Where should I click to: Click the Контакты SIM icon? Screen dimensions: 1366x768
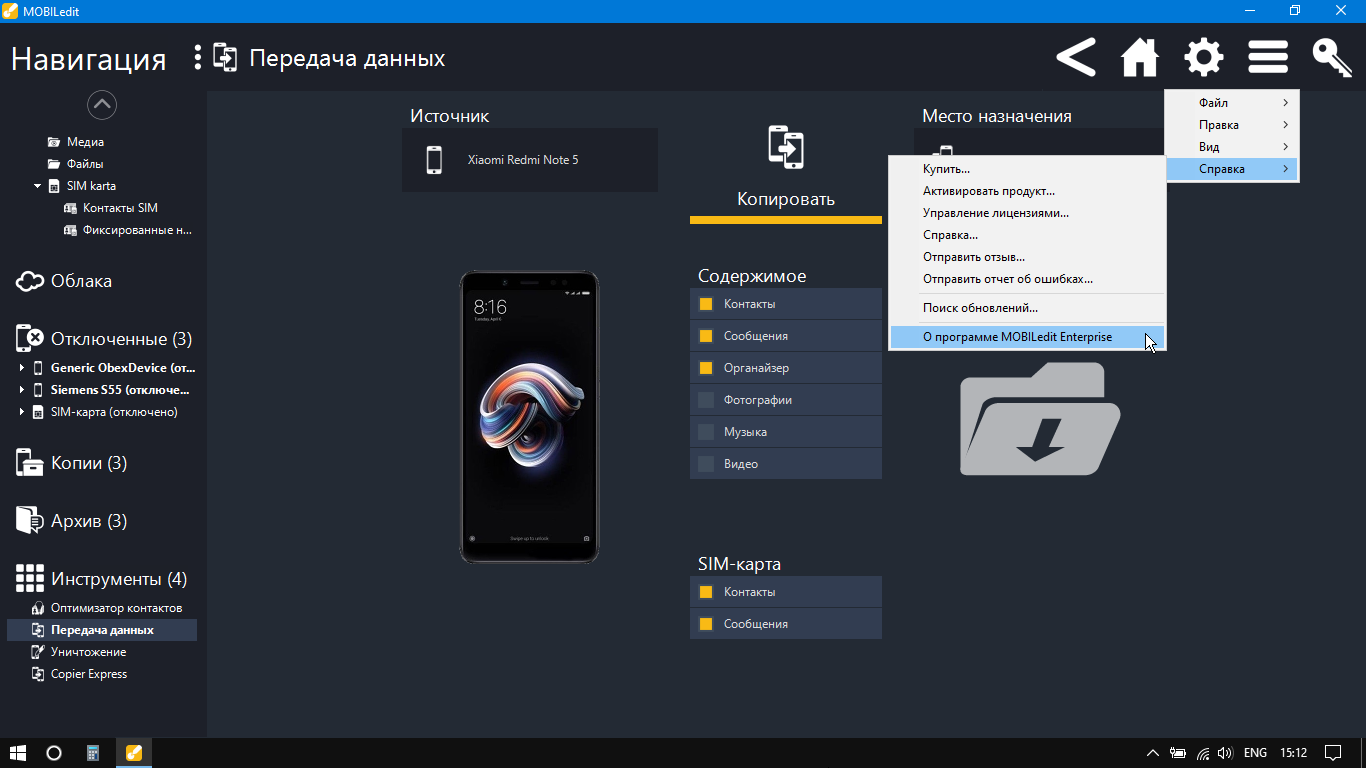pyautogui.click(x=70, y=208)
